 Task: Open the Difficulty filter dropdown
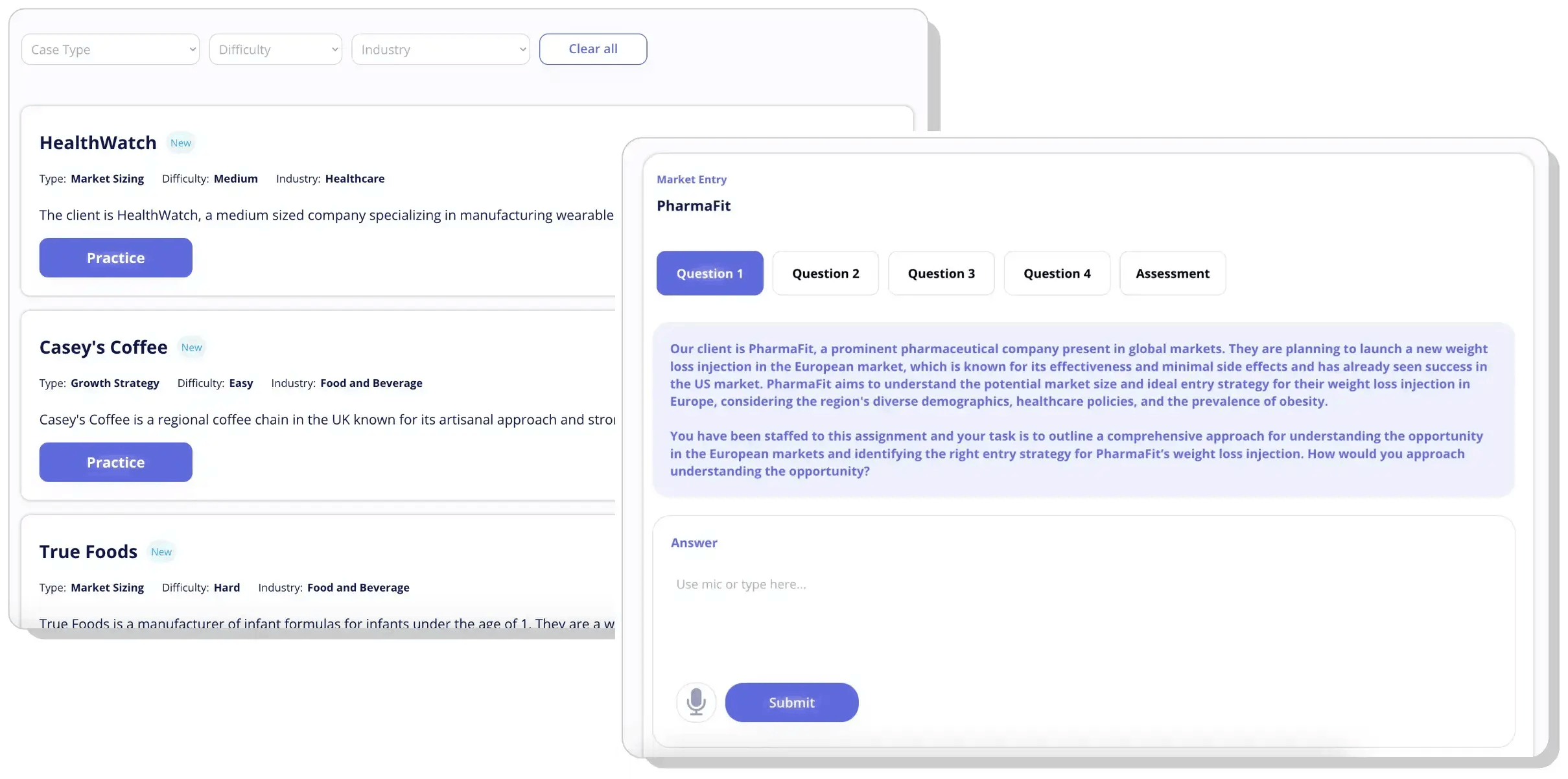275,49
